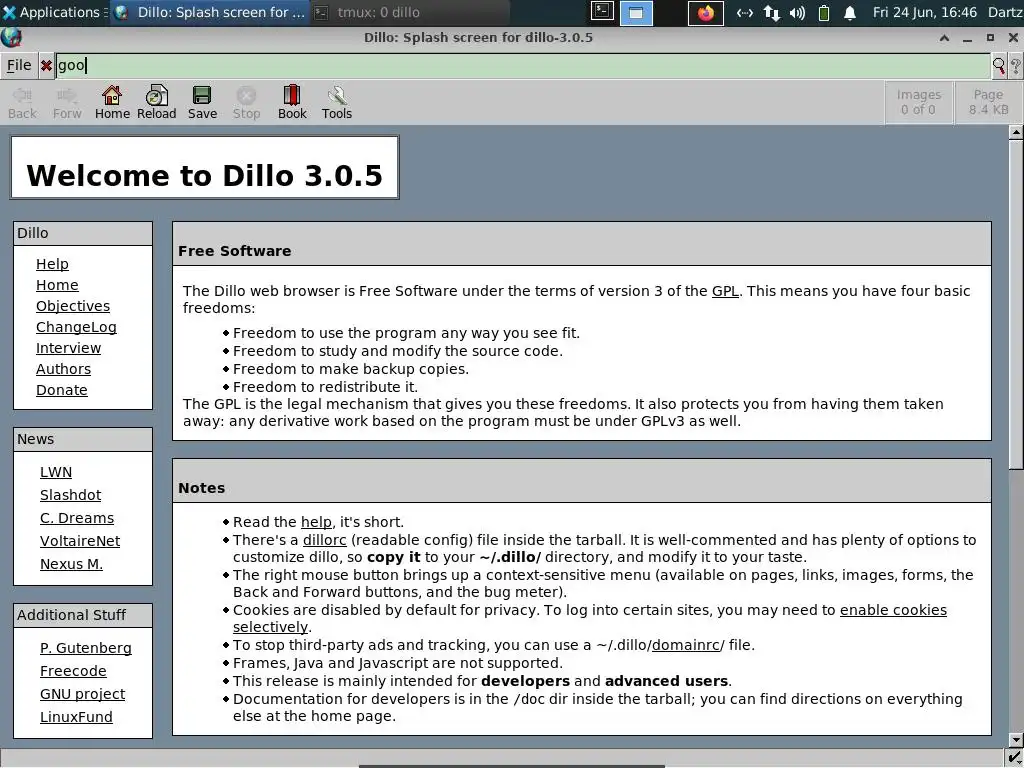Screen dimensions: 1024x768
Task: Click the Images 0 of 0 indicator
Action: point(918,103)
